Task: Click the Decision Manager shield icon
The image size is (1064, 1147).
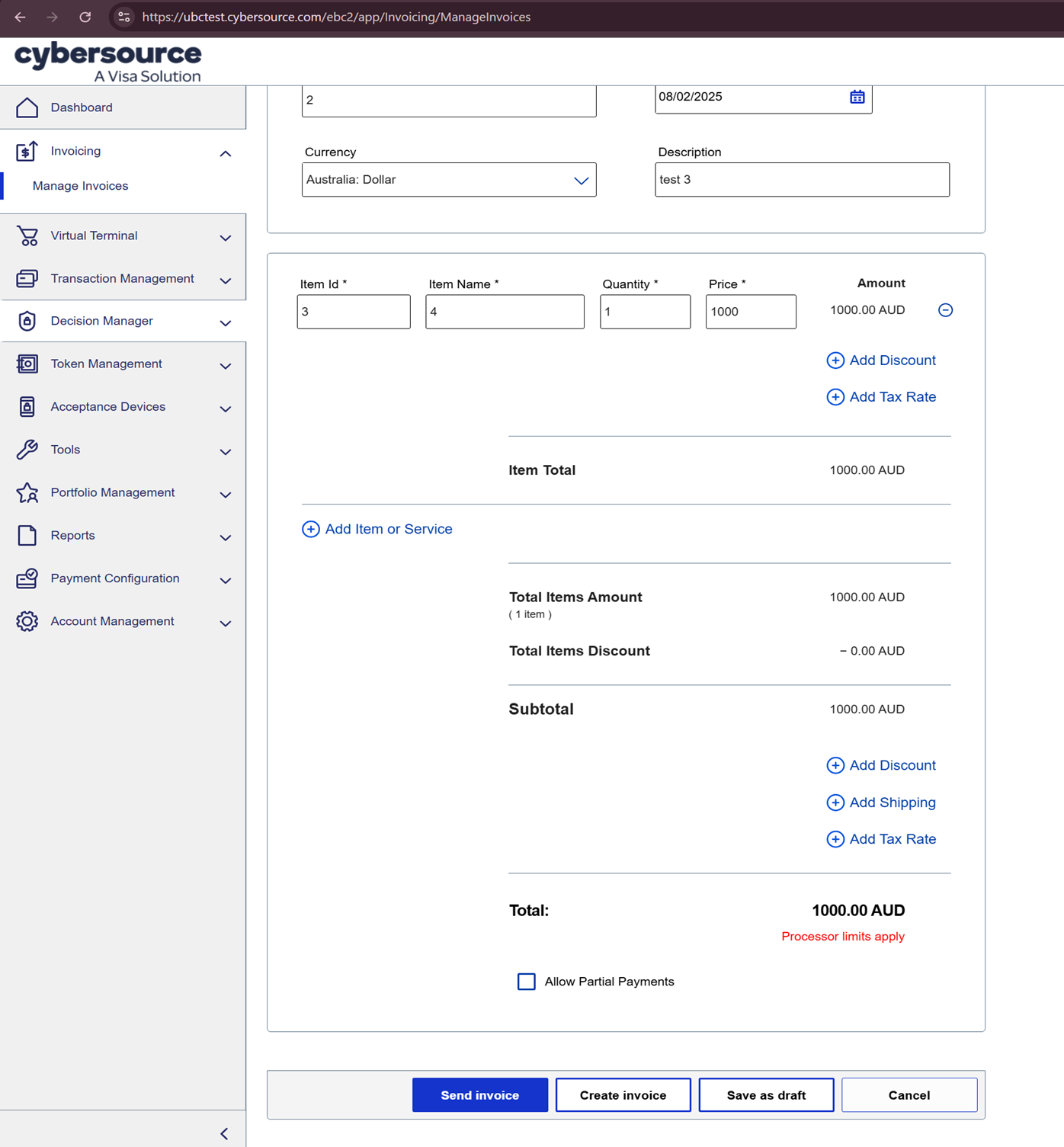Action: click(27, 322)
